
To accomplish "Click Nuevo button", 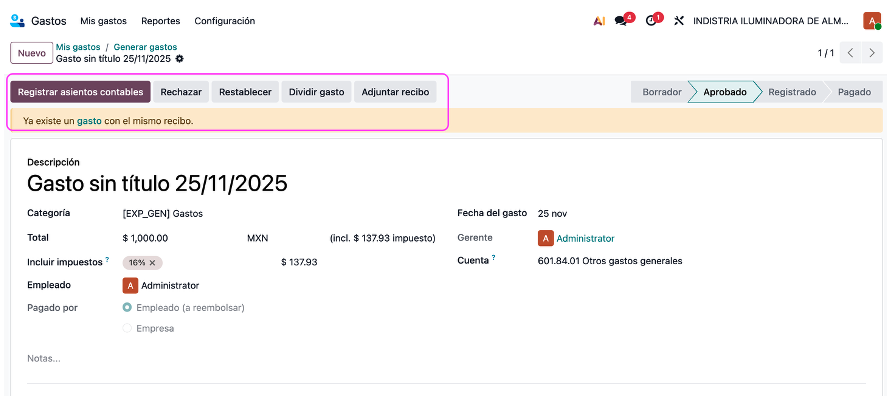I will click(32, 53).
